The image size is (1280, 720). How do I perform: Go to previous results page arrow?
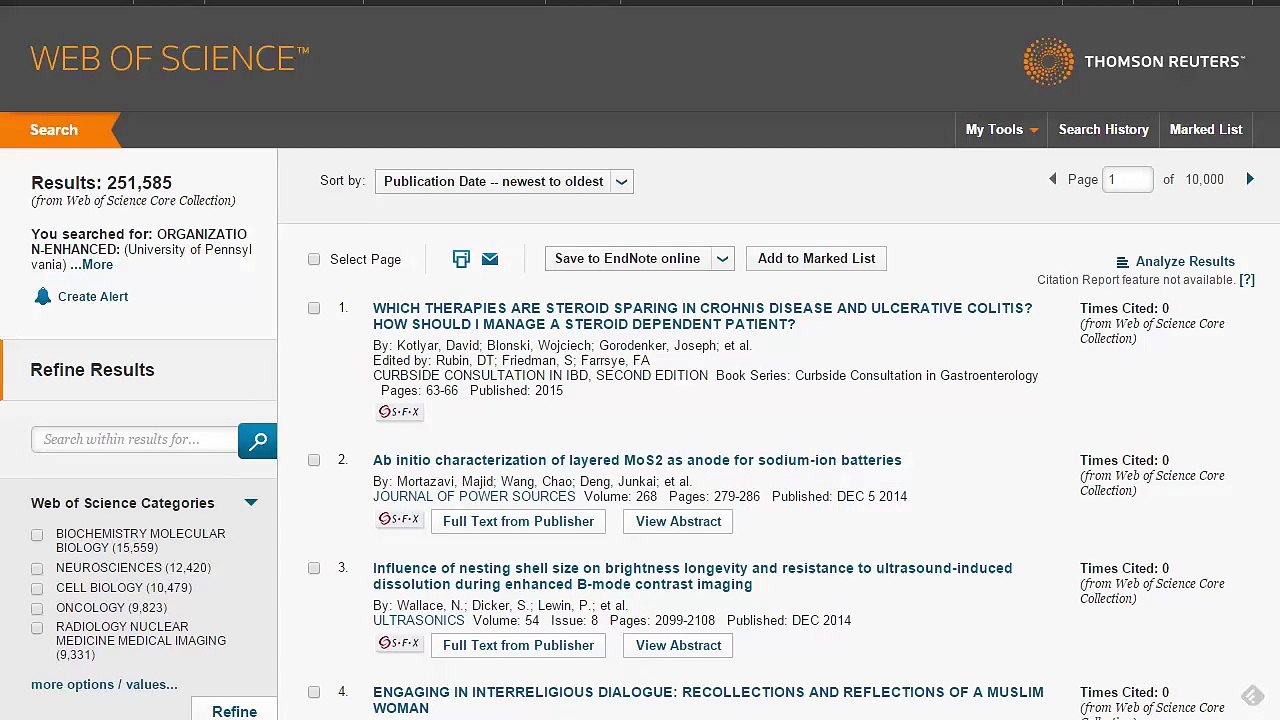1052,179
